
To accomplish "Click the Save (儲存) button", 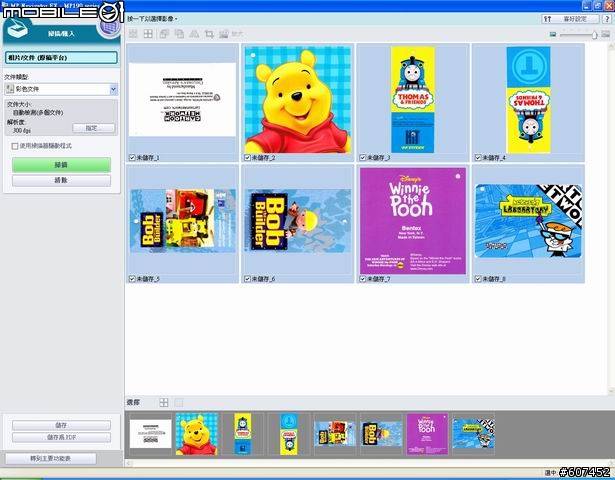I will tap(61, 425).
